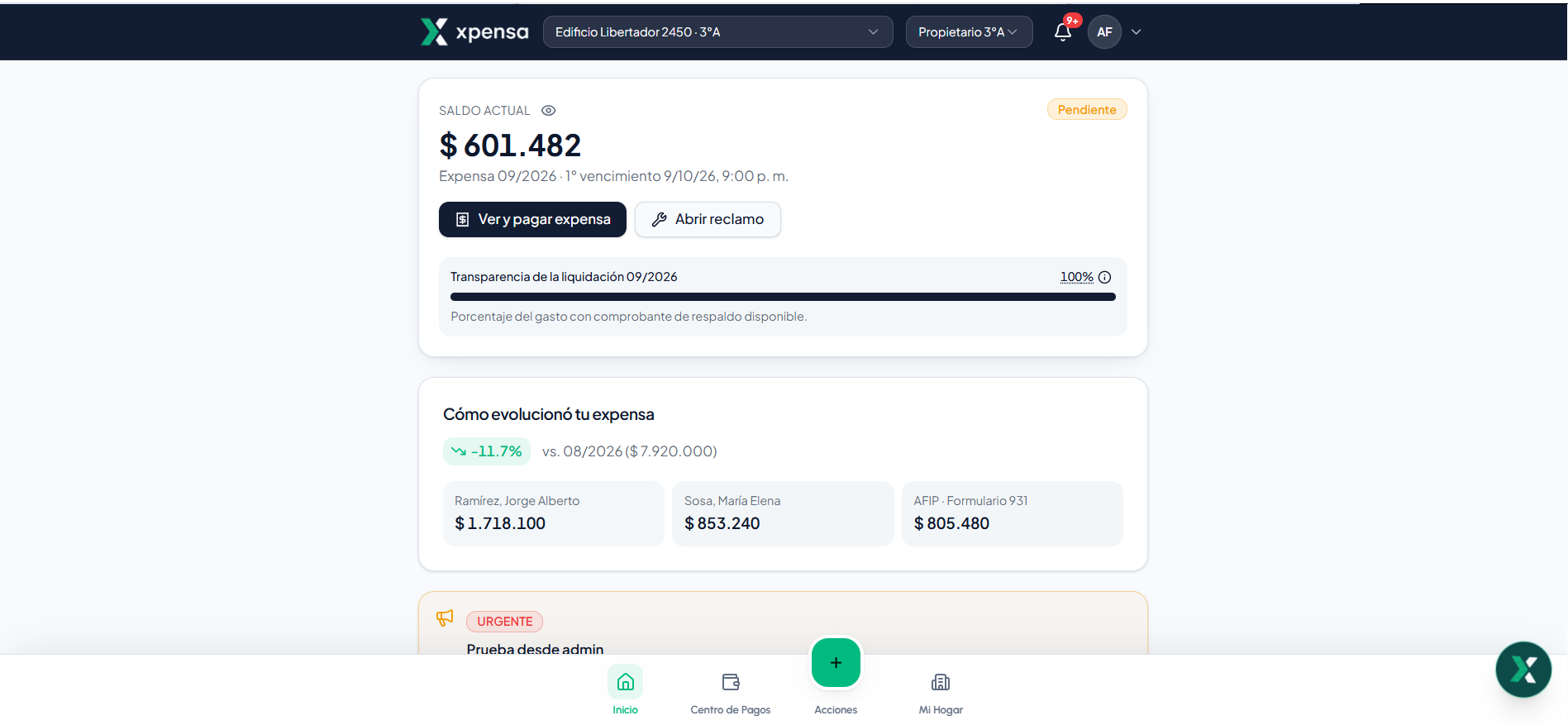
Task: Click the Prueba desde admin announcement
Action: pos(535,649)
